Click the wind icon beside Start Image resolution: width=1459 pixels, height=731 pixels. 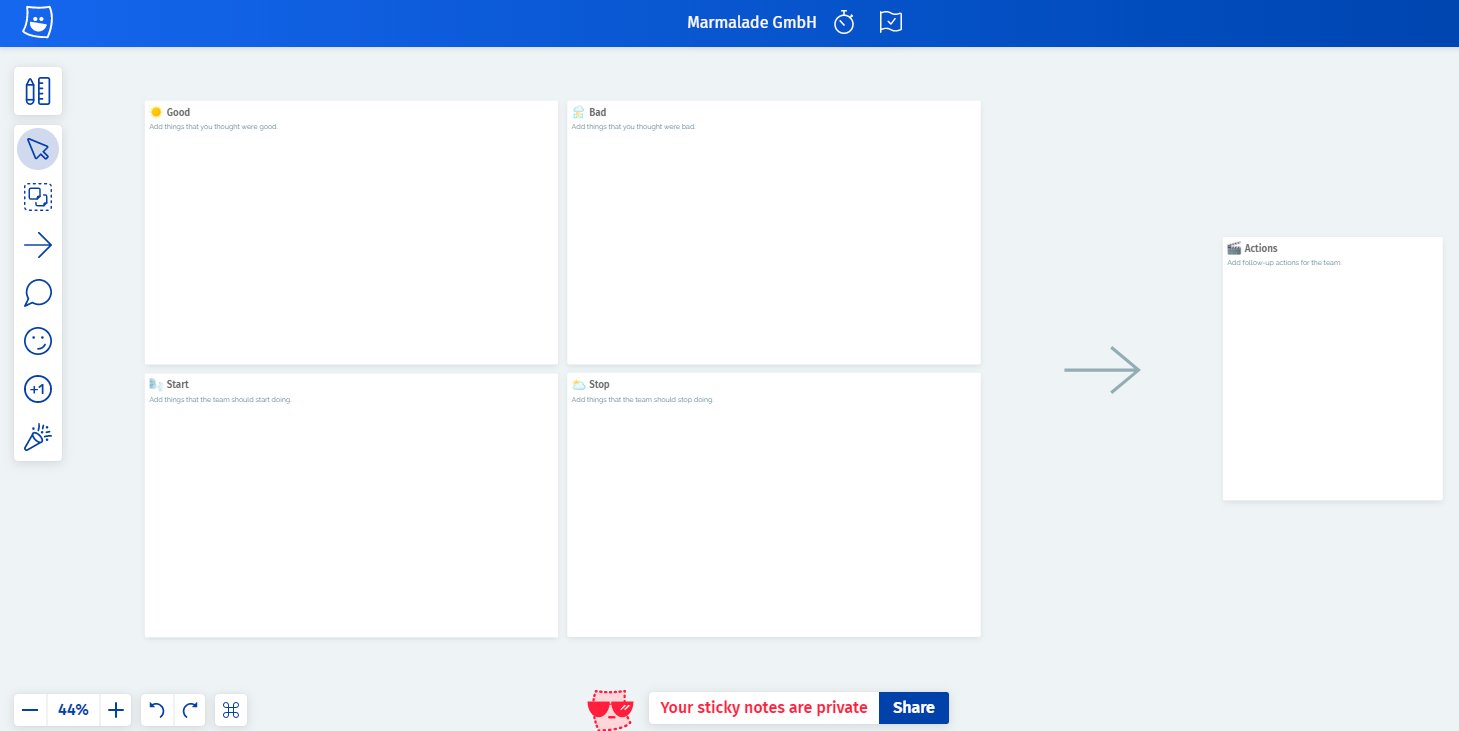[x=155, y=384]
